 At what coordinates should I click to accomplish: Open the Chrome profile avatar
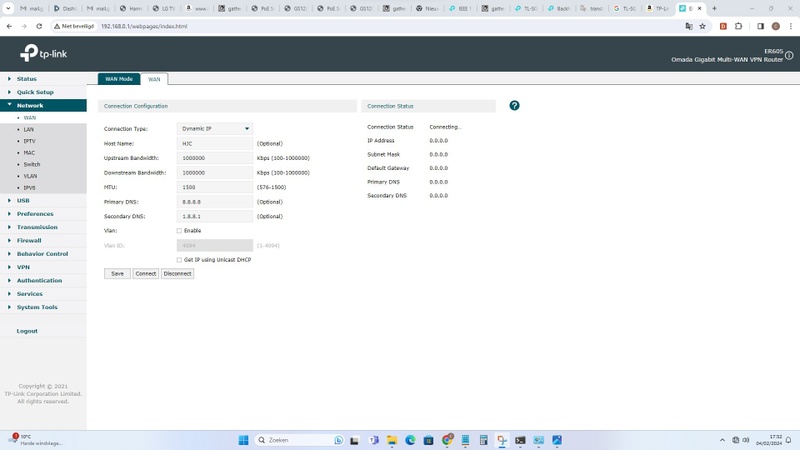pyautogui.click(x=776, y=26)
